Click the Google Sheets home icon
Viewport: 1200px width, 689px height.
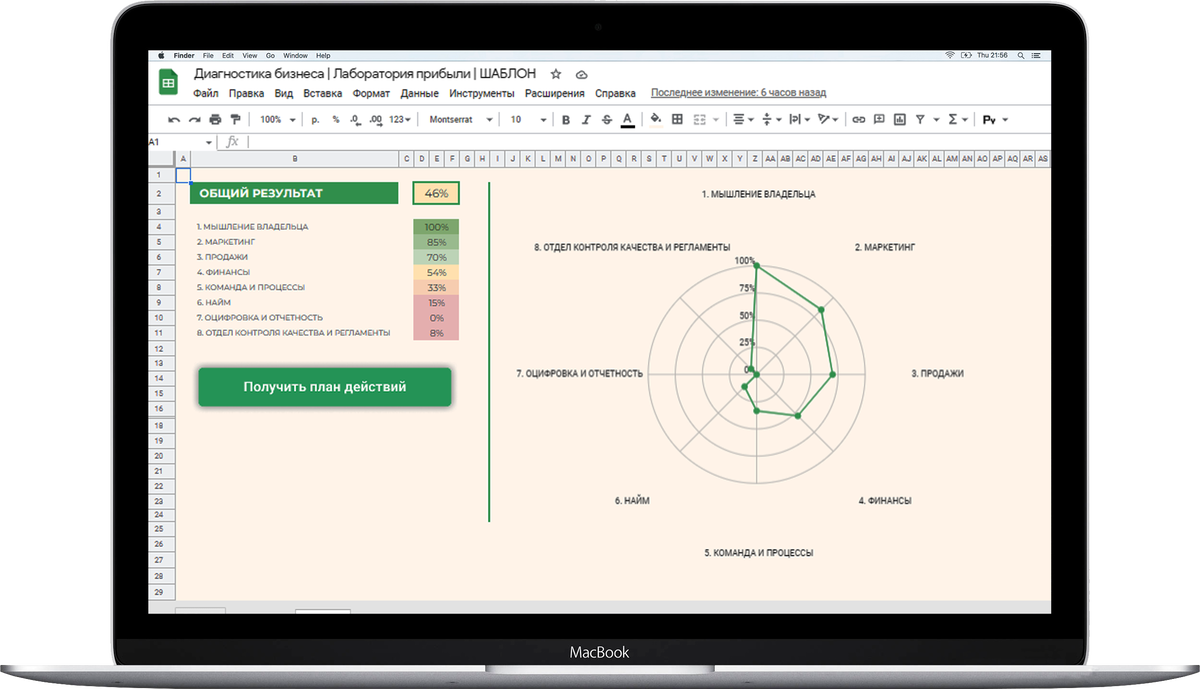pos(167,83)
